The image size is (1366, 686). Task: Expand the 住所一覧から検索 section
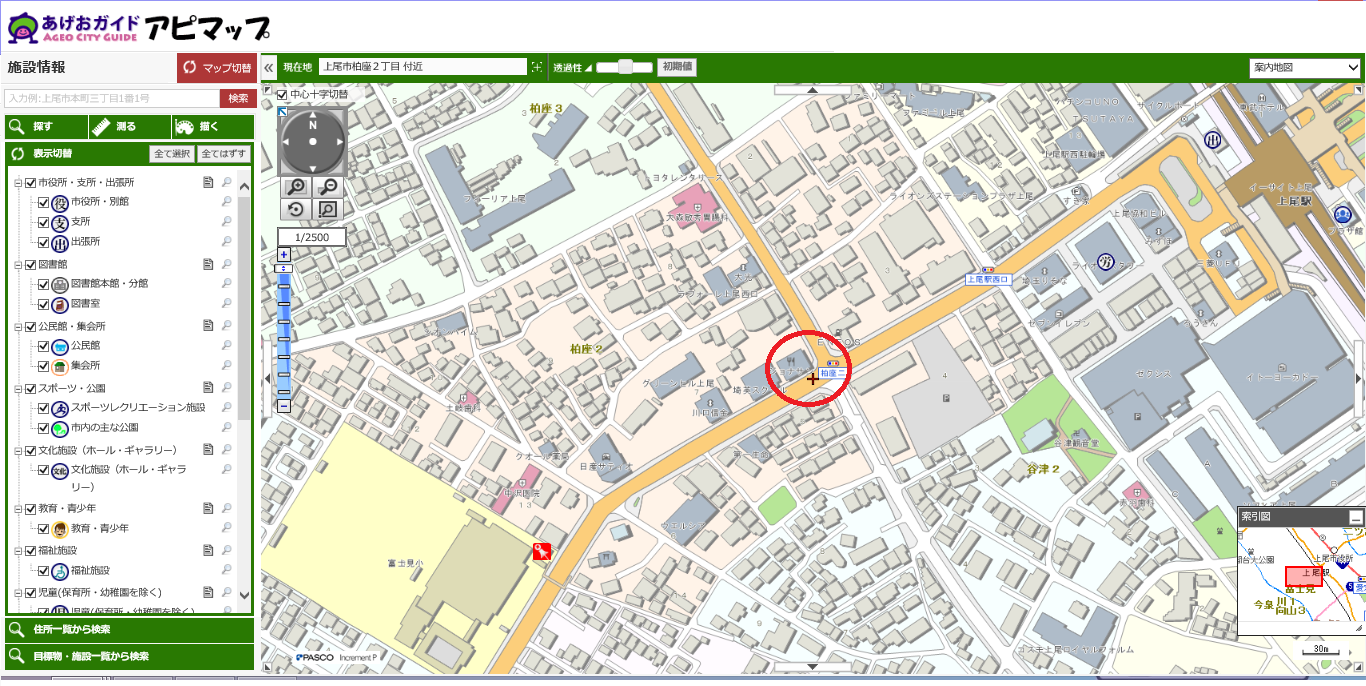[x=129, y=630]
